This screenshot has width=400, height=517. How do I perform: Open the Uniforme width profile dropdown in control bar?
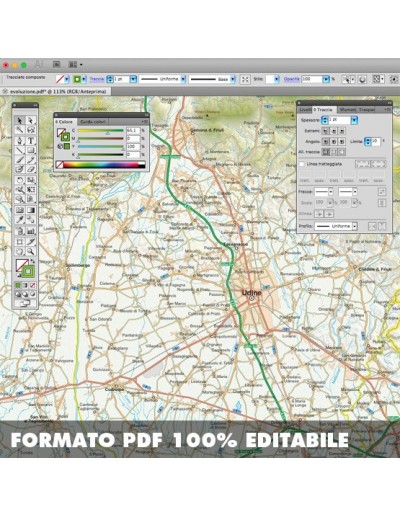[x=183, y=79]
